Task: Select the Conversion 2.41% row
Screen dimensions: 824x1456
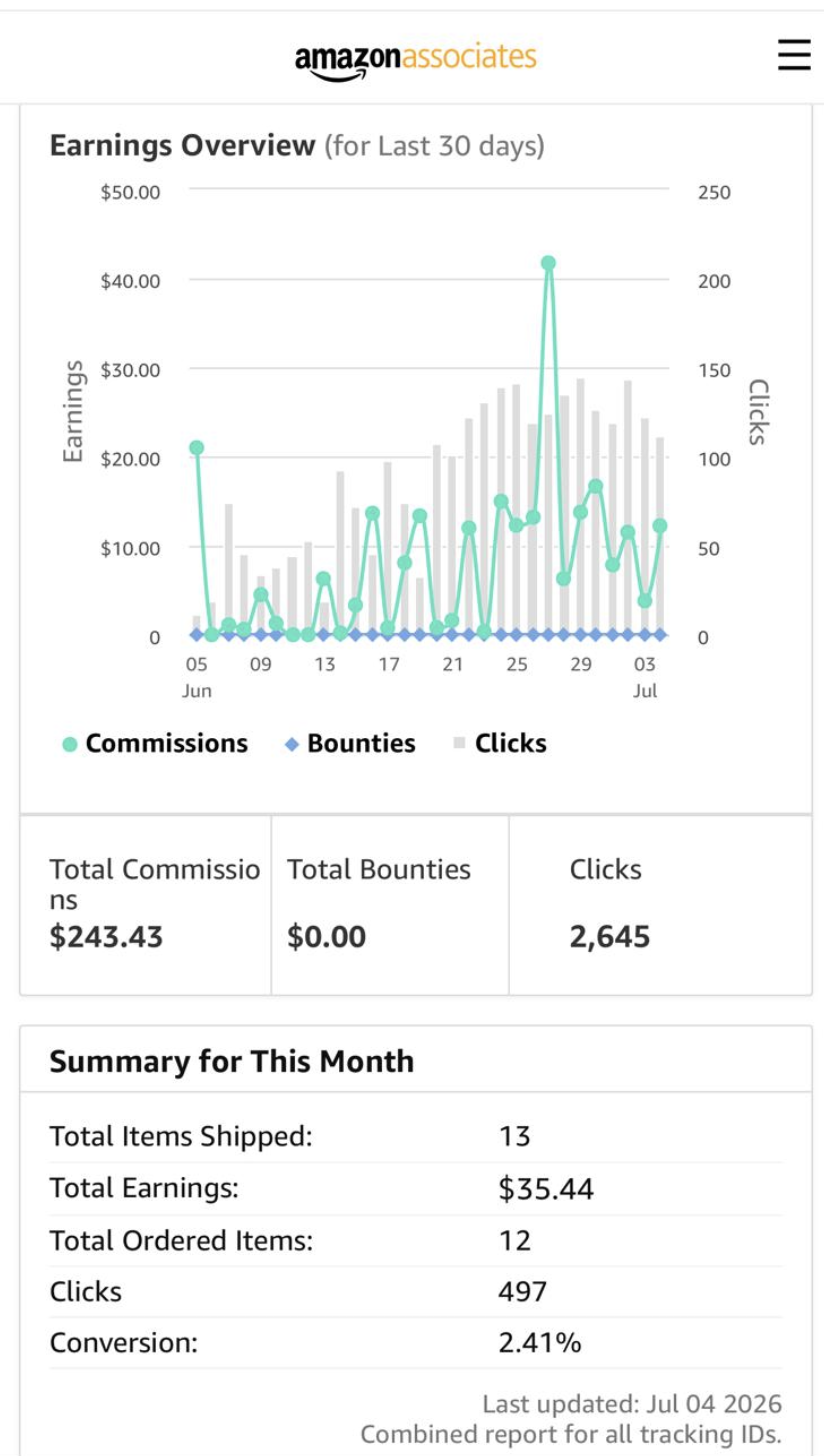Action: tap(416, 1343)
